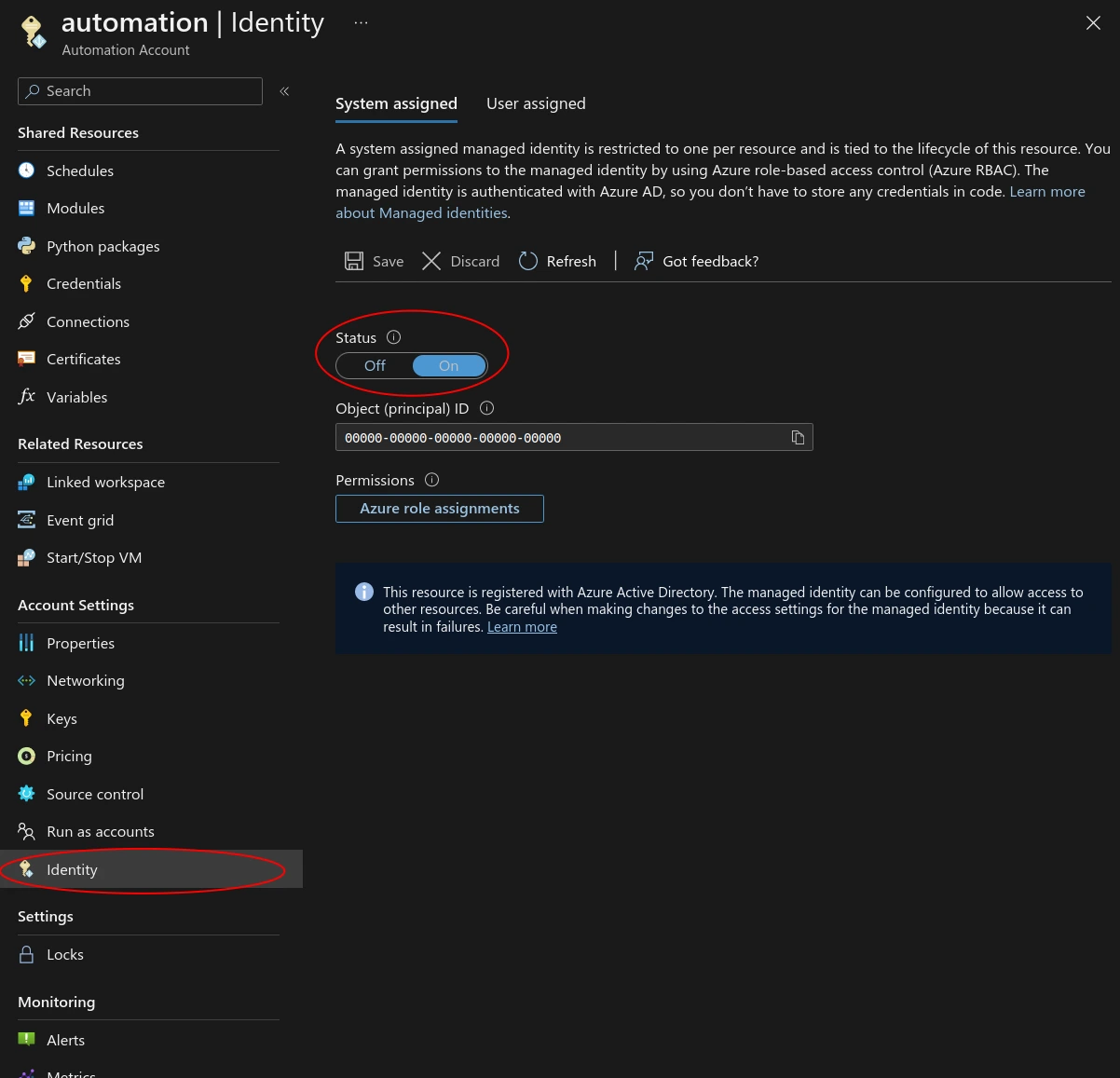Click the Status info icon
Image resolution: width=1120 pixels, height=1078 pixels.
[393, 337]
